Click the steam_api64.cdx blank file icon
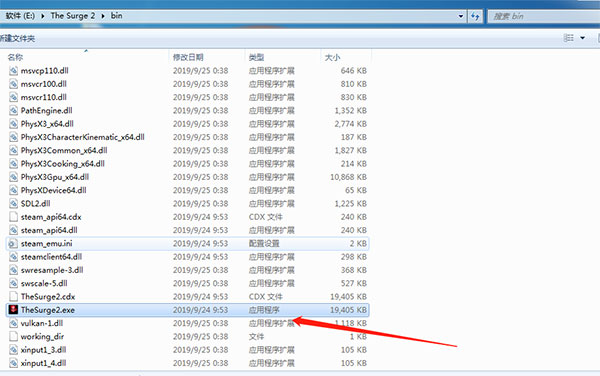600x376 pixels. point(13,217)
